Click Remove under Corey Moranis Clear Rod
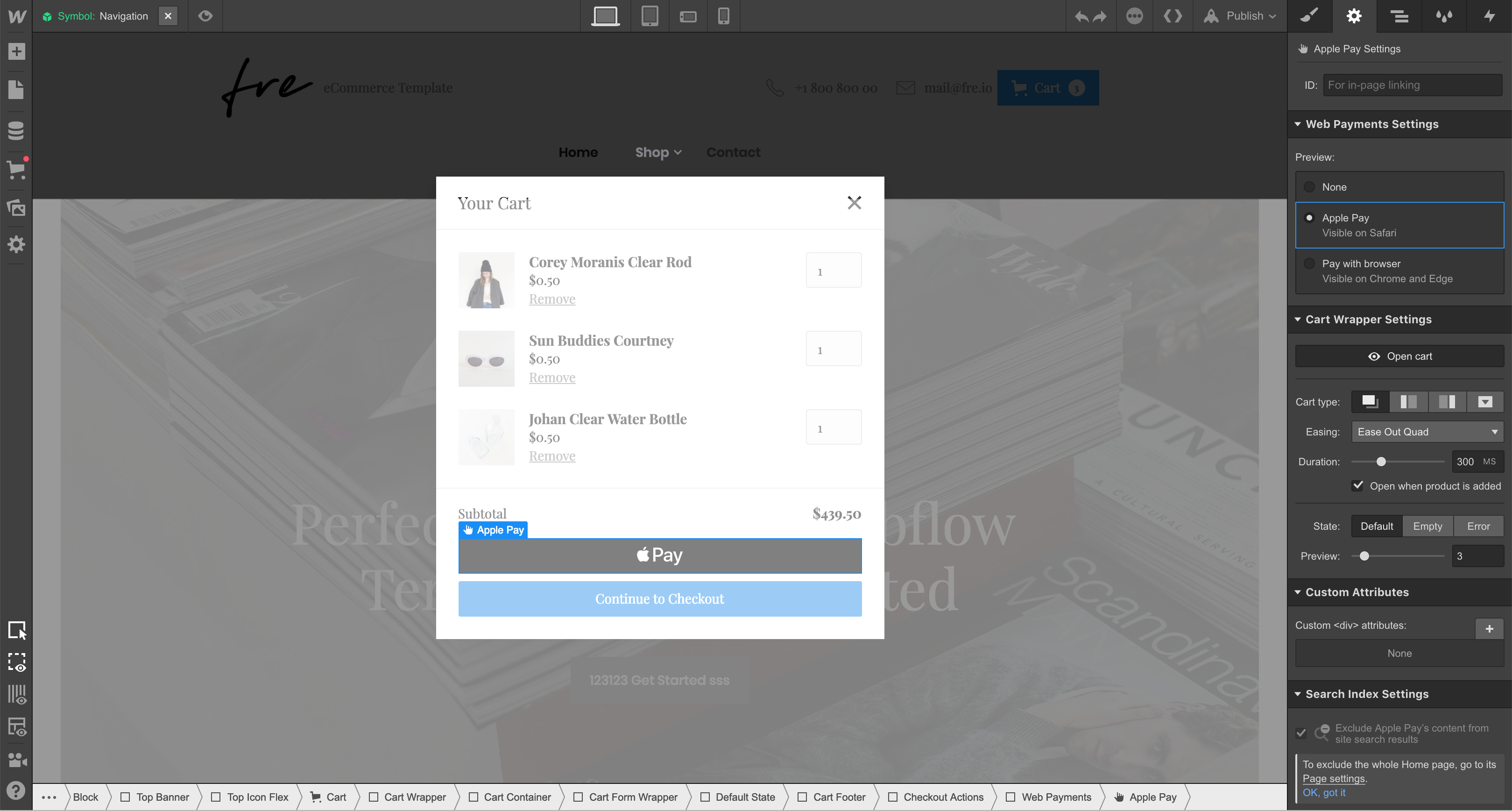Viewport: 1512px width, 811px height. click(552, 299)
